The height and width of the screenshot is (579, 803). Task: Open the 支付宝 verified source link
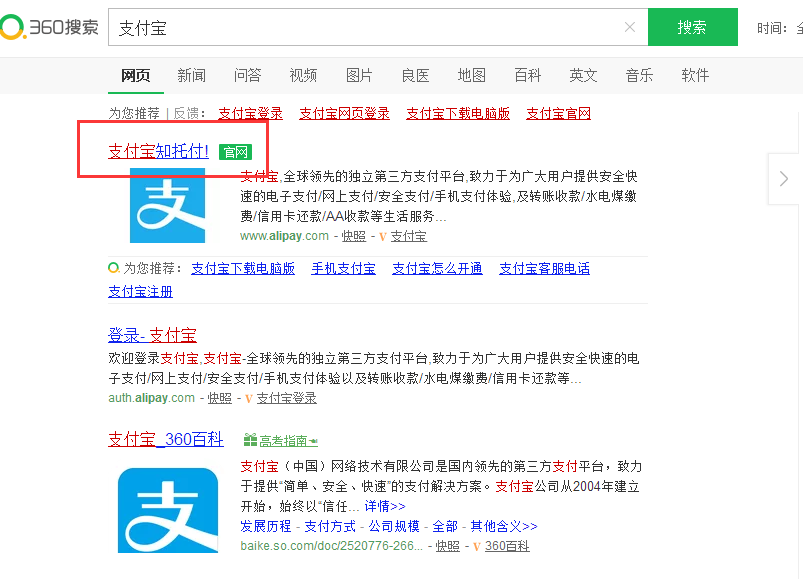tap(409, 236)
